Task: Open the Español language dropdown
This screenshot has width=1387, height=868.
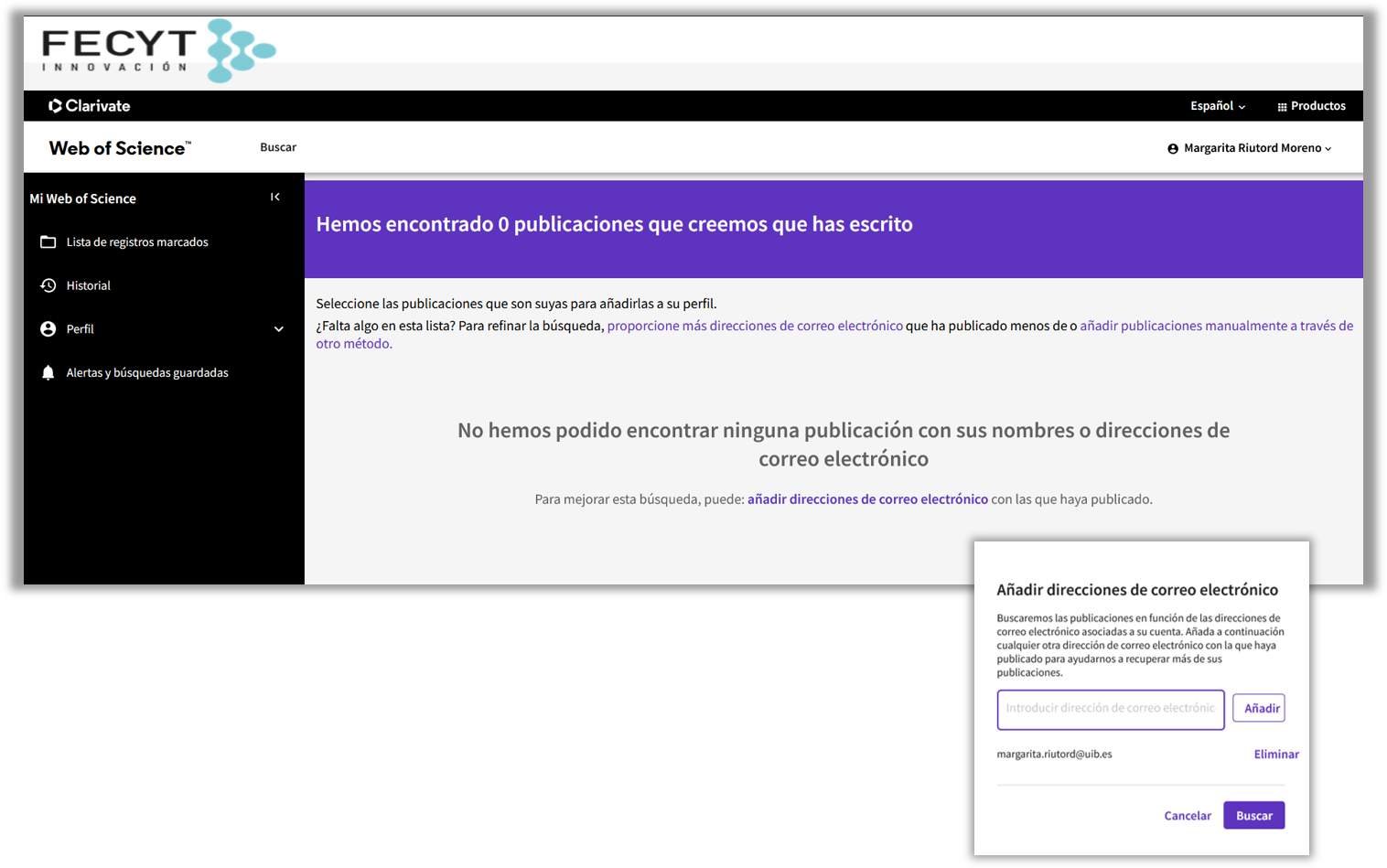Action: pos(1218,106)
